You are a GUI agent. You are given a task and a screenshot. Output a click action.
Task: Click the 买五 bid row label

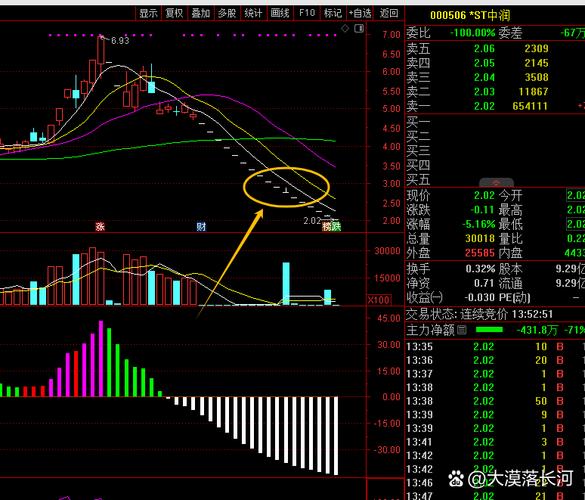418,180
